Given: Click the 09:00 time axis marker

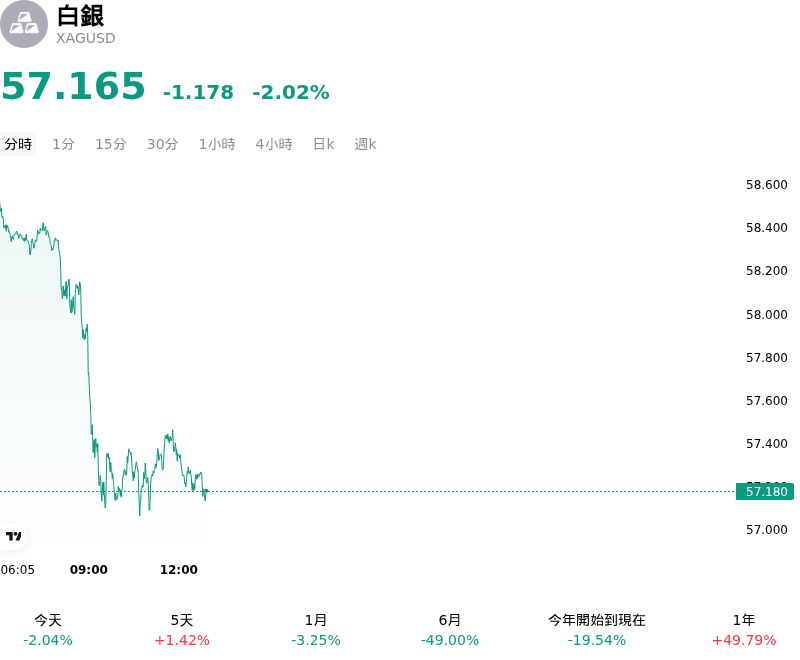Looking at the screenshot, I should point(89,570).
